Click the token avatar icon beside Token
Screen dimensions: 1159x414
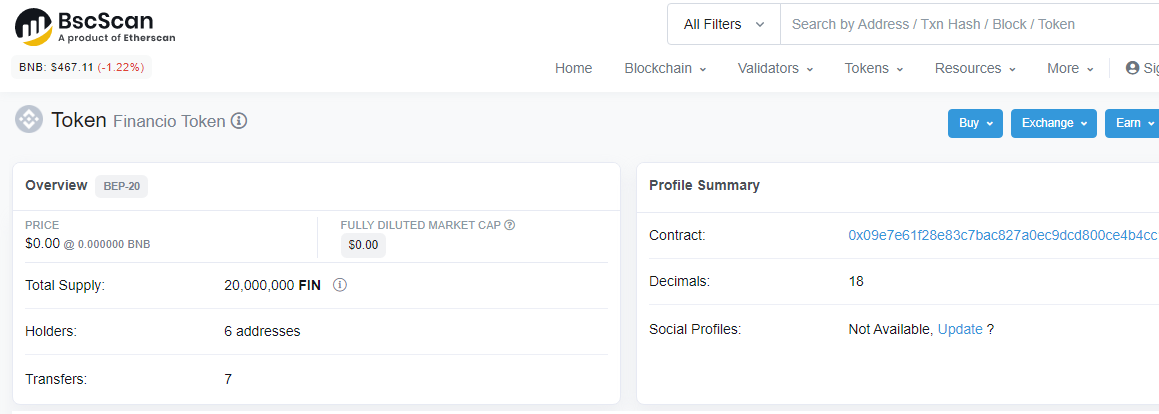point(29,120)
